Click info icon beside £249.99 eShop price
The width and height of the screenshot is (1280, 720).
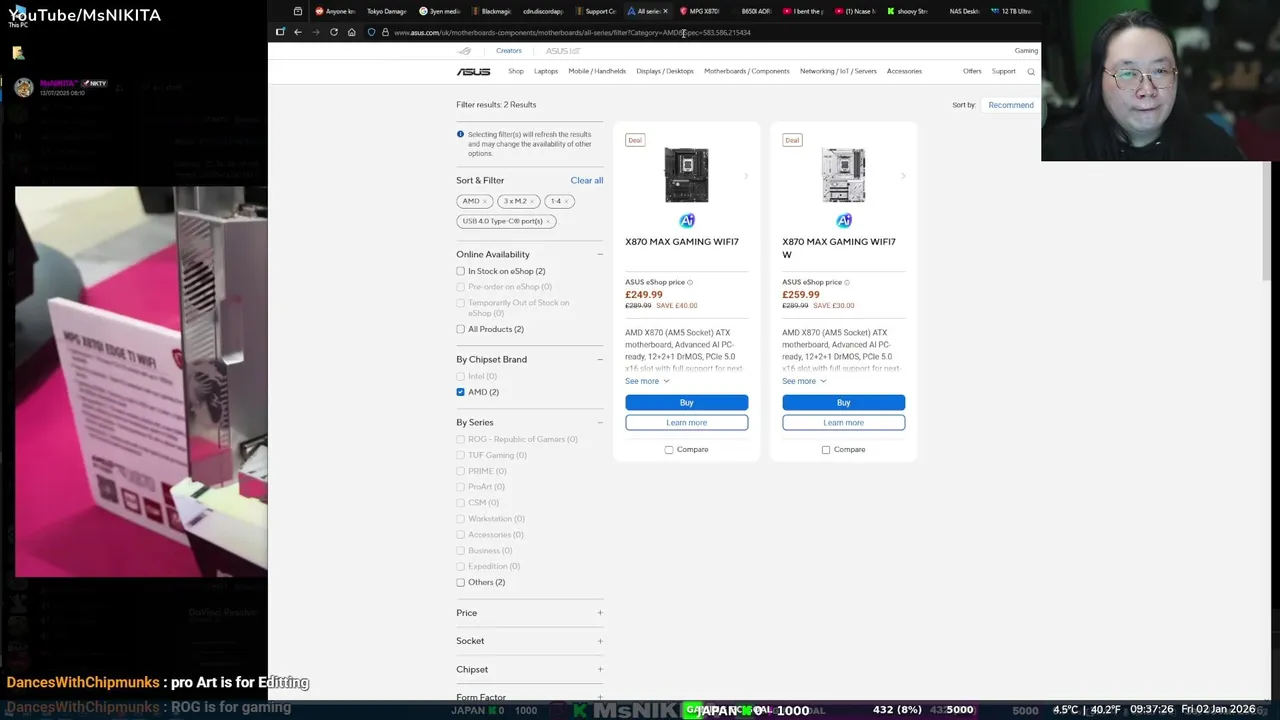690,282
